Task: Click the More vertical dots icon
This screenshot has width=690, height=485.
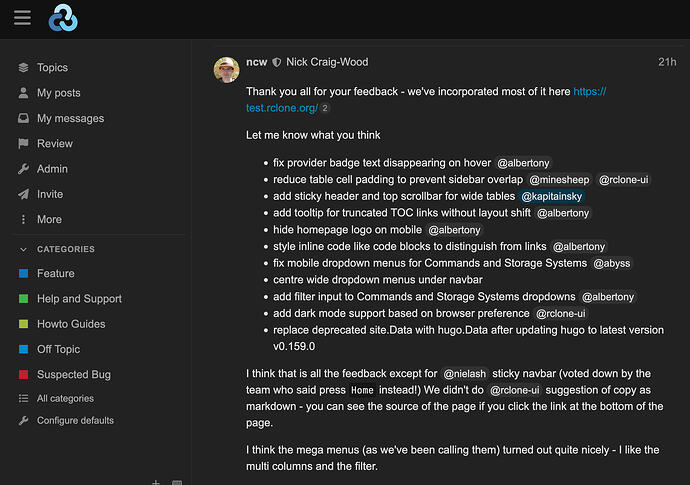Action: pos(23,220)
